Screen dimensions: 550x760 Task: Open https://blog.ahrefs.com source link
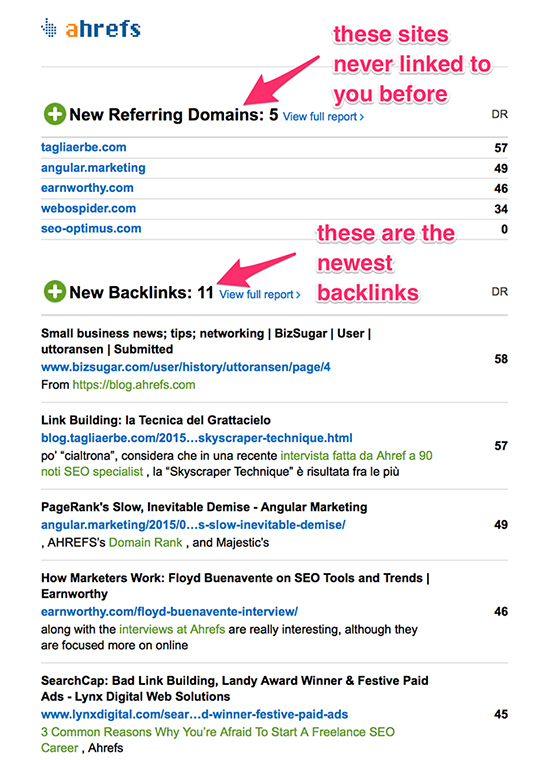[x=134, y=385]
